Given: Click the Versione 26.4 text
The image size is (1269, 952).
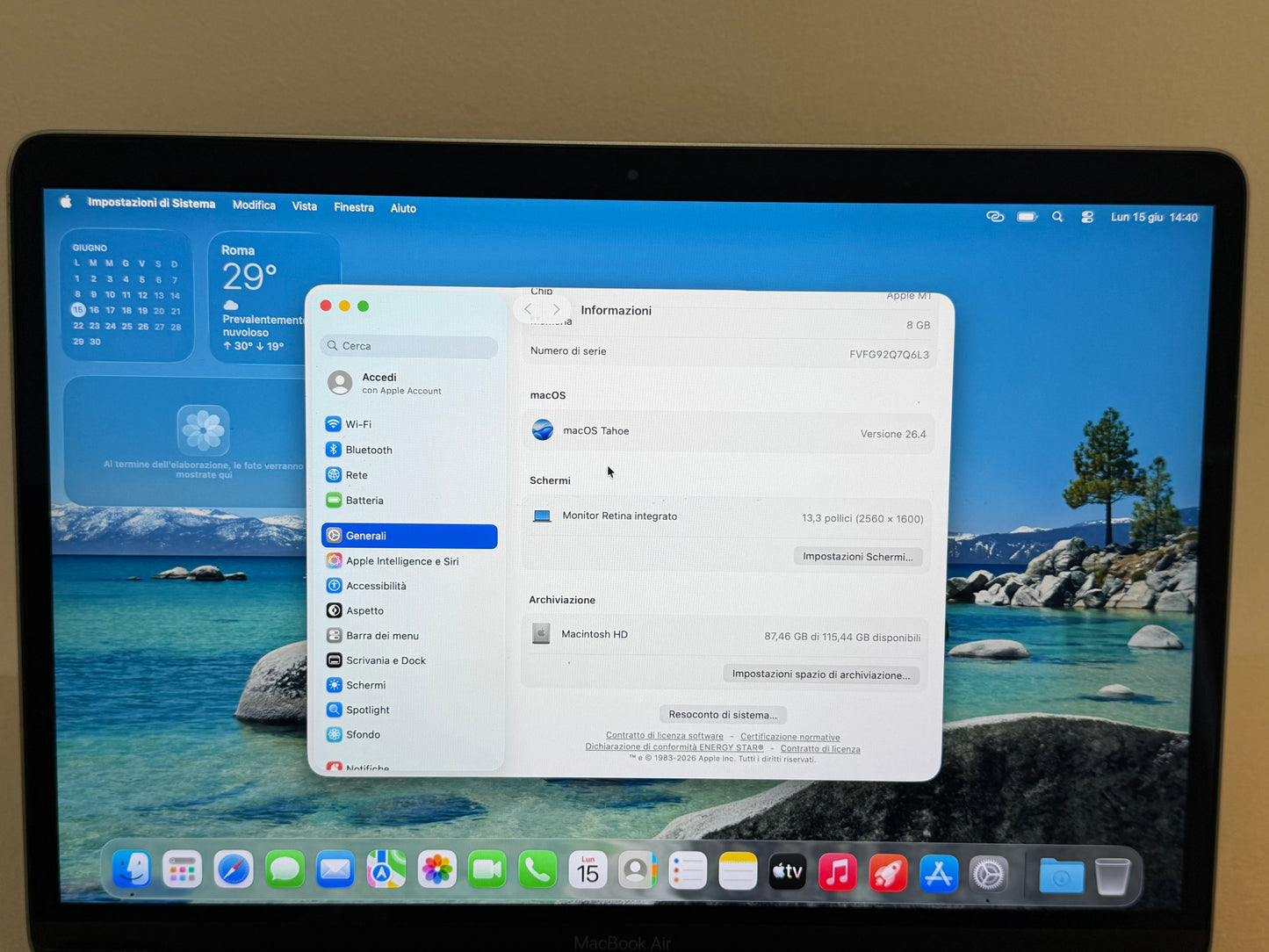Looking at the screenshot, I should [893, 434].
